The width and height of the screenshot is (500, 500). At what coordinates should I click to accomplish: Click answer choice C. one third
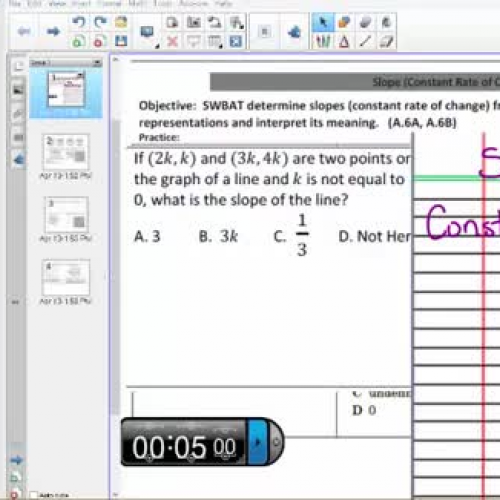pyautogui.click(x=291, y=236)
